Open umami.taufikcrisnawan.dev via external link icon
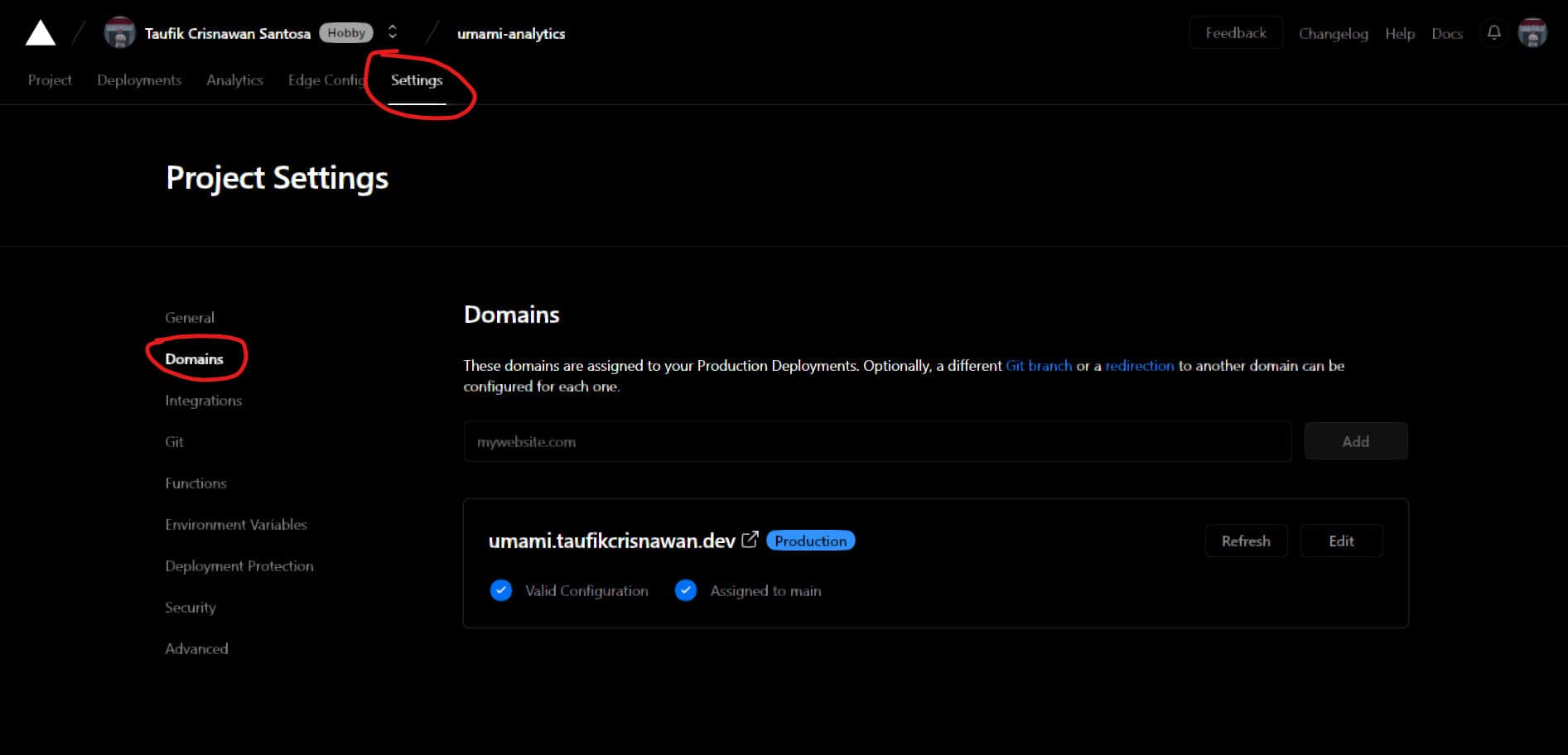 [x=750, y=540]
